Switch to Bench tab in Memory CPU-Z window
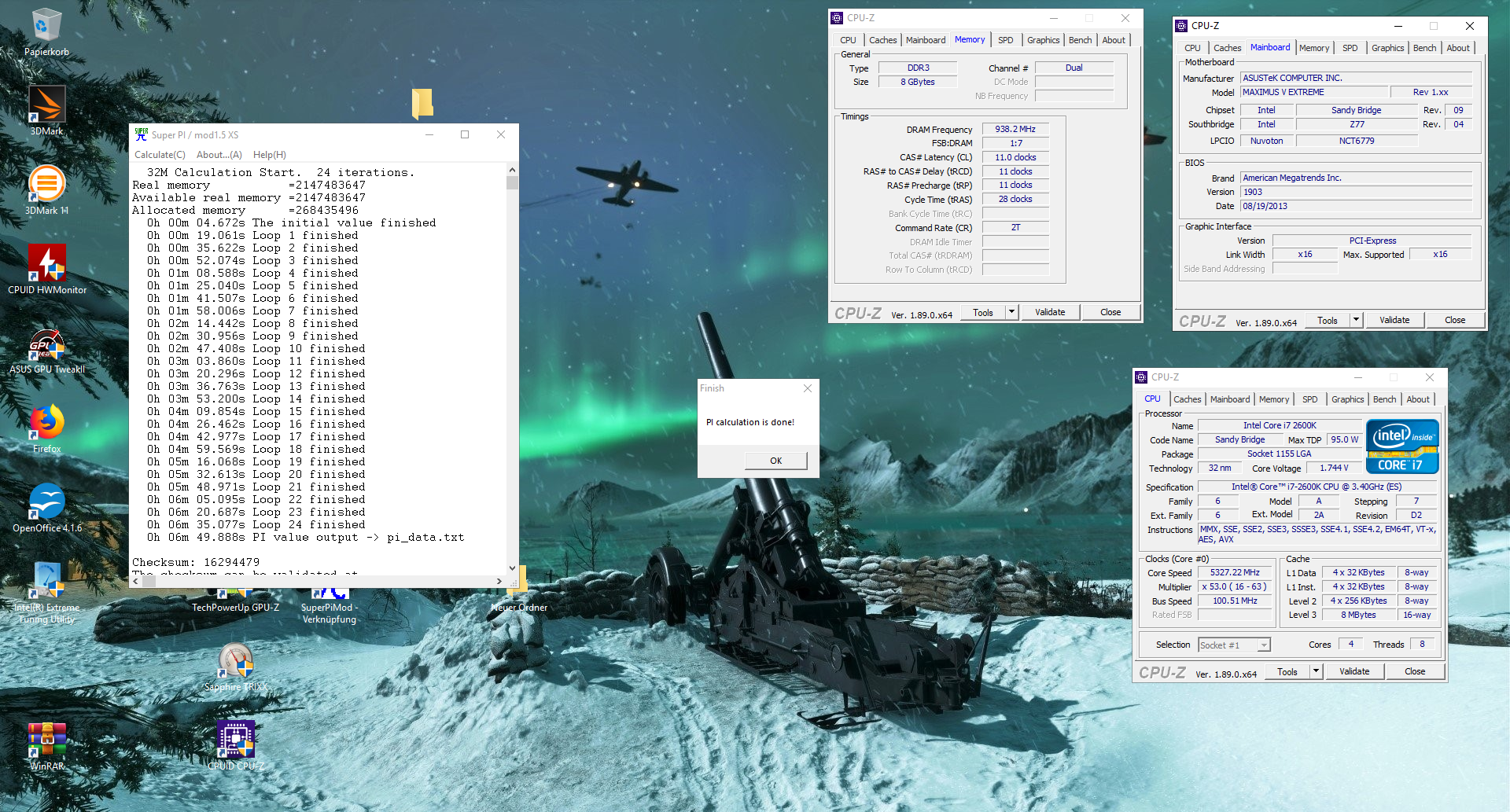Viewport: 1510px width, 812px height. click(x=1080, y=40)
